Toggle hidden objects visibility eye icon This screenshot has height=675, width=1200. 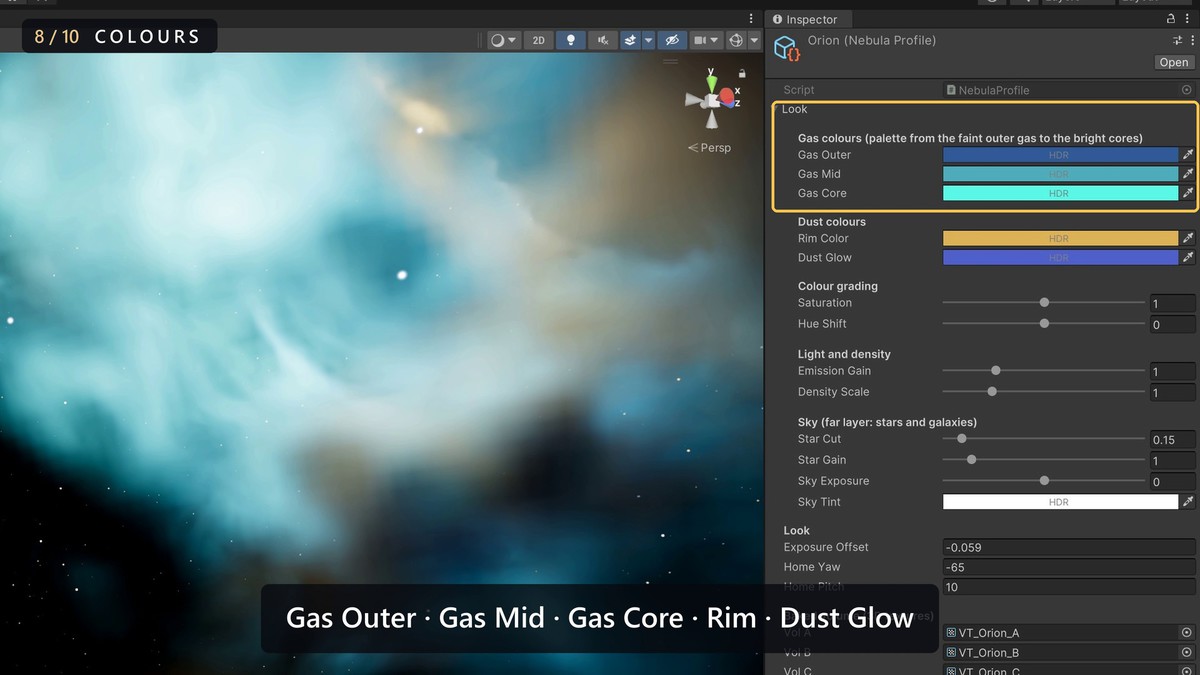[x=672, y=40]
